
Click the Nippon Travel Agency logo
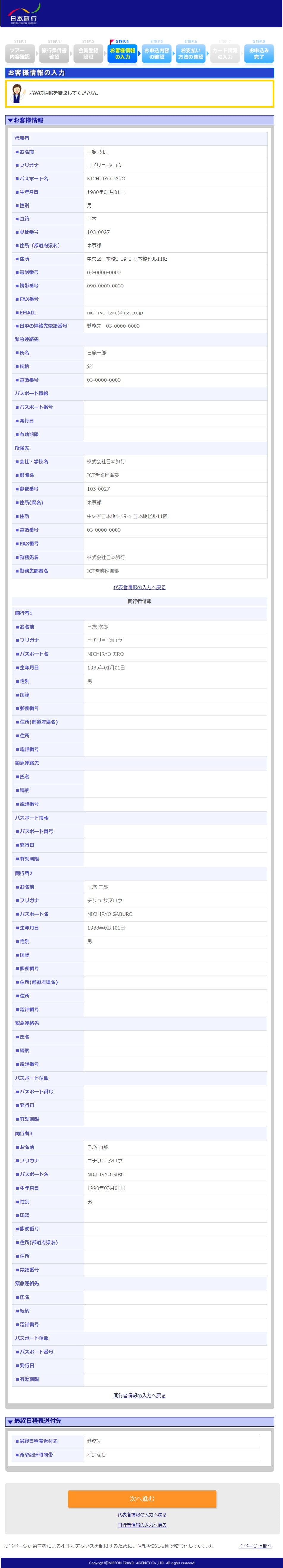[23, 13]
